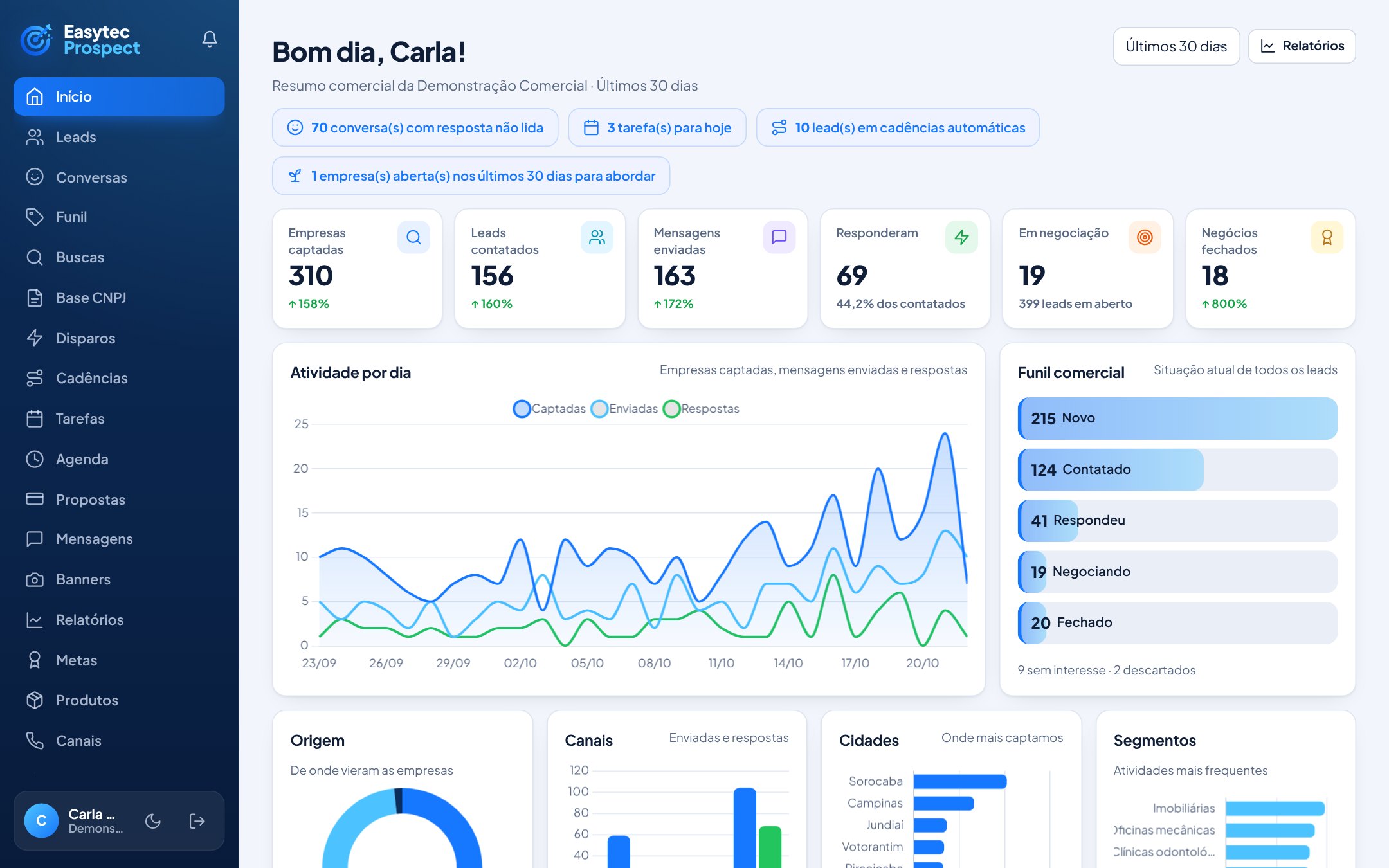Open Conversas in the sidebar

(x=119, y=177)
